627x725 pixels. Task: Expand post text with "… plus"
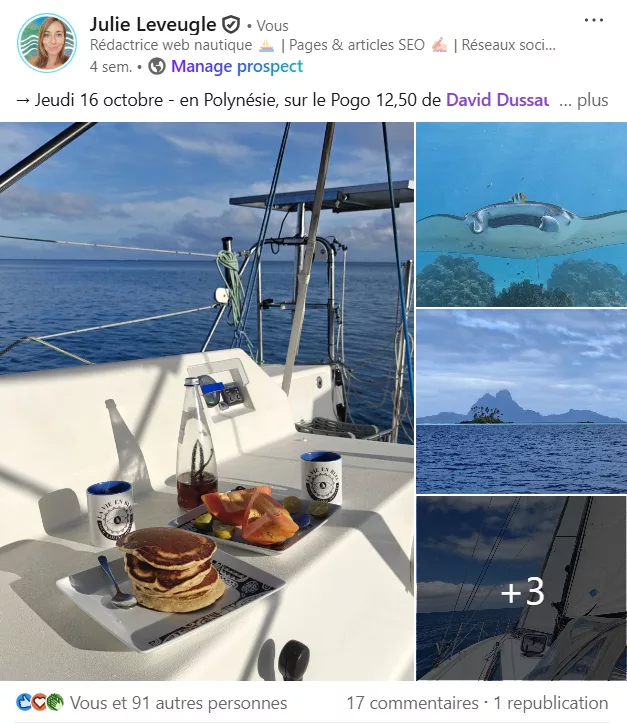click(x=584, y=100)
